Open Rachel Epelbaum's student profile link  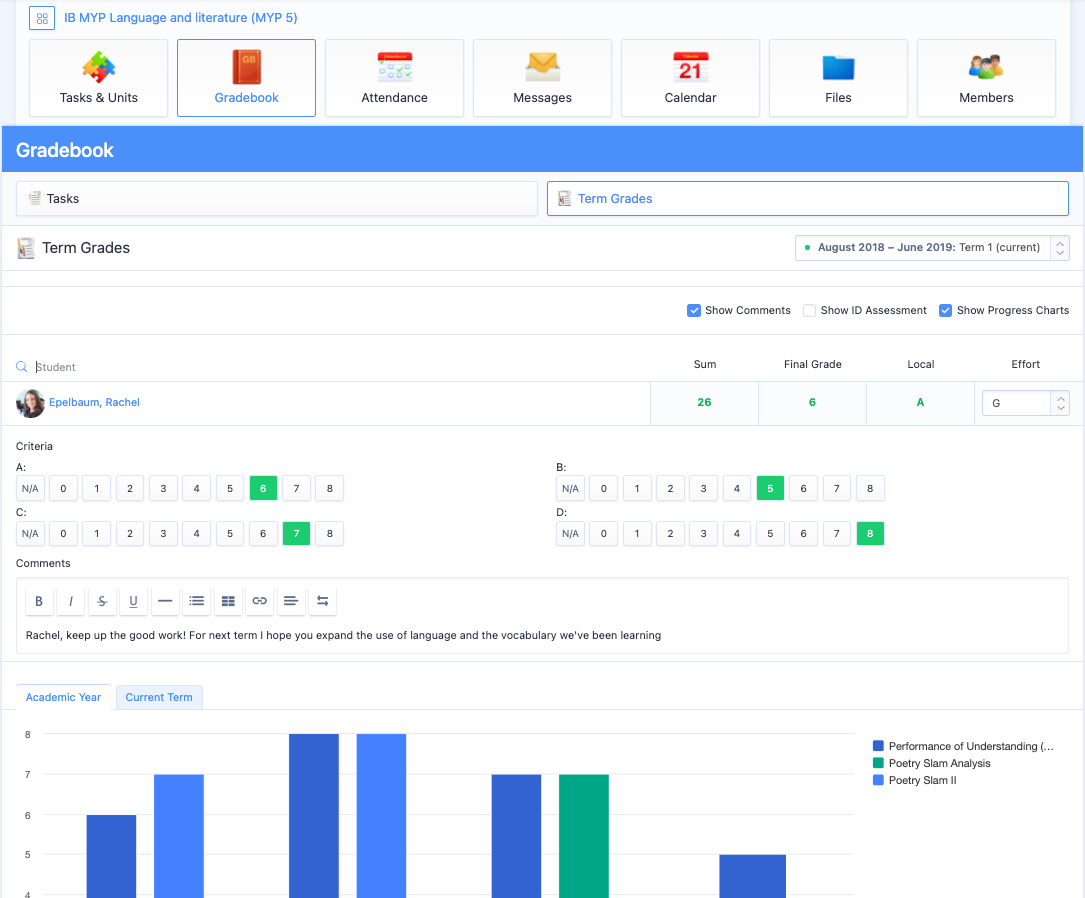[94, 402]
